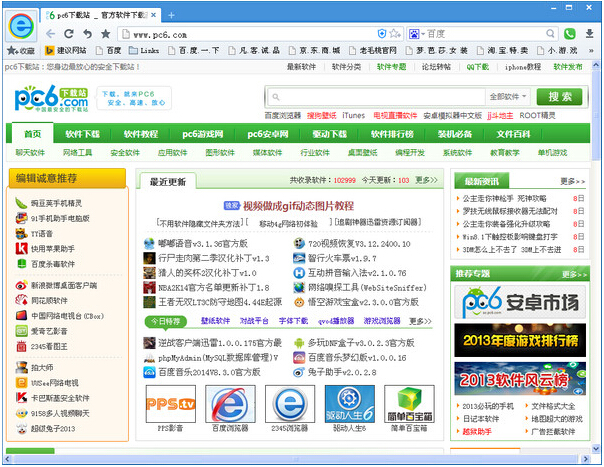
Task: Select the 最近更新 tab
Action: 168,181
